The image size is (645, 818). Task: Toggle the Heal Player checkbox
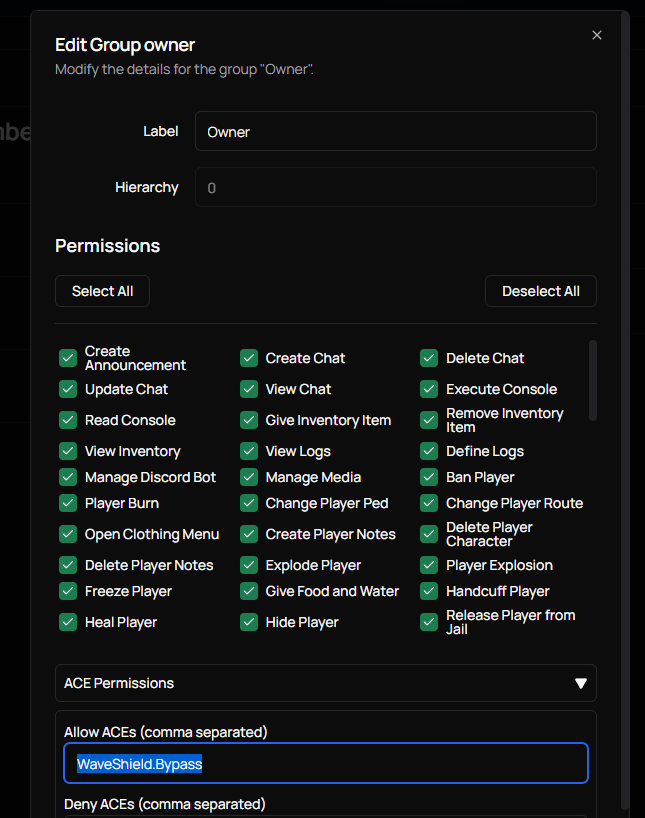68,622
